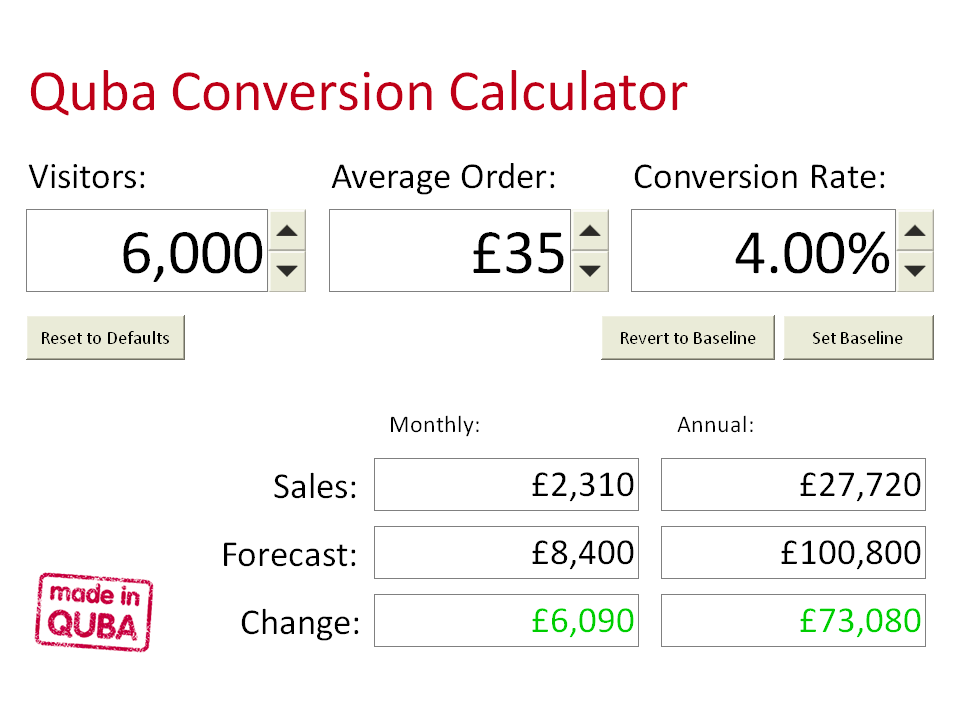960x720 pixels.
Task: Decrease Visitors with the down arrow
Action: [288, 270]
